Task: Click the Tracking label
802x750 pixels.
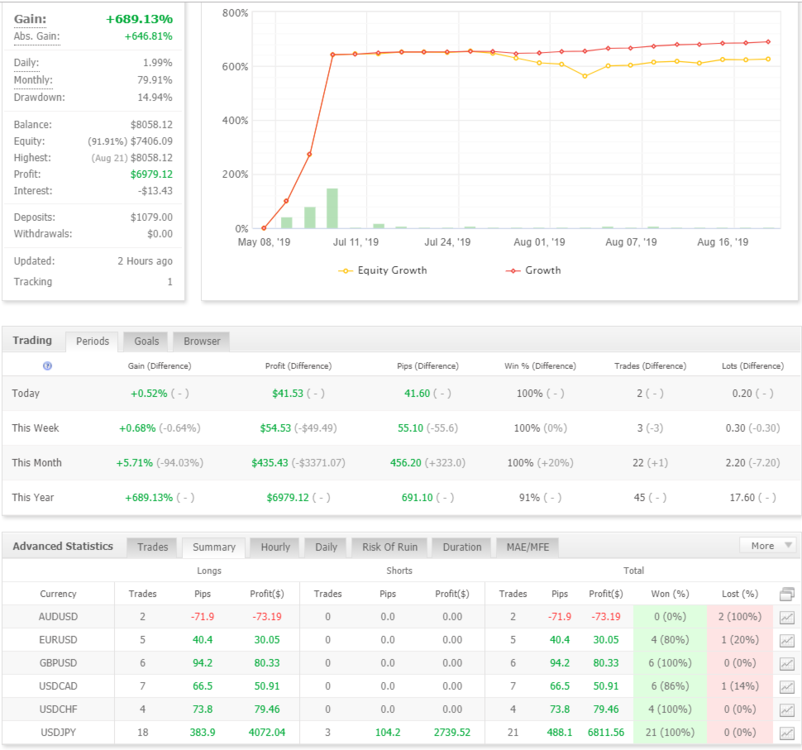Action: click(33, 282)
